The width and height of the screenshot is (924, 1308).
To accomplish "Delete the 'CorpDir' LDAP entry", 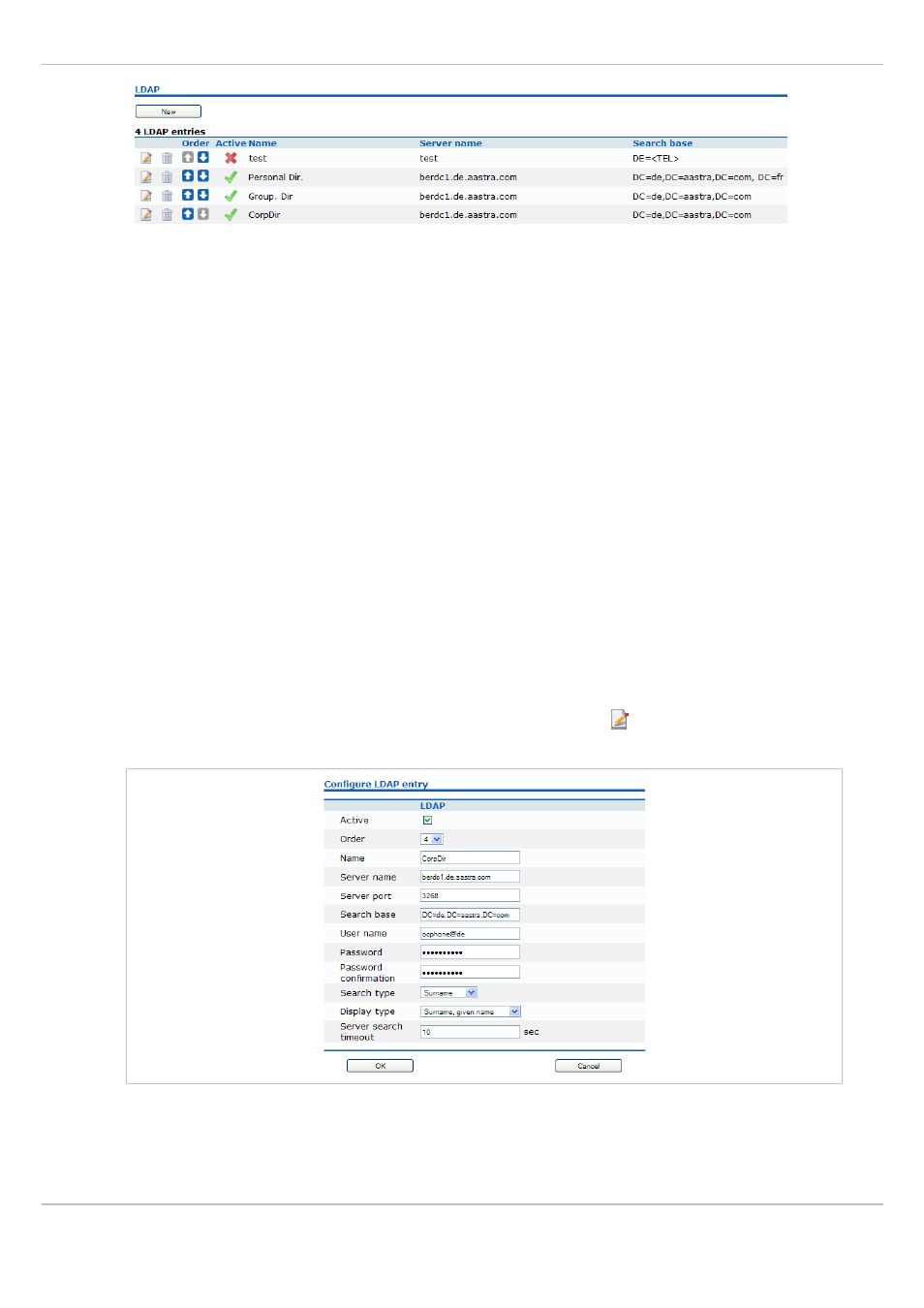I will click(x=167, y=215).
